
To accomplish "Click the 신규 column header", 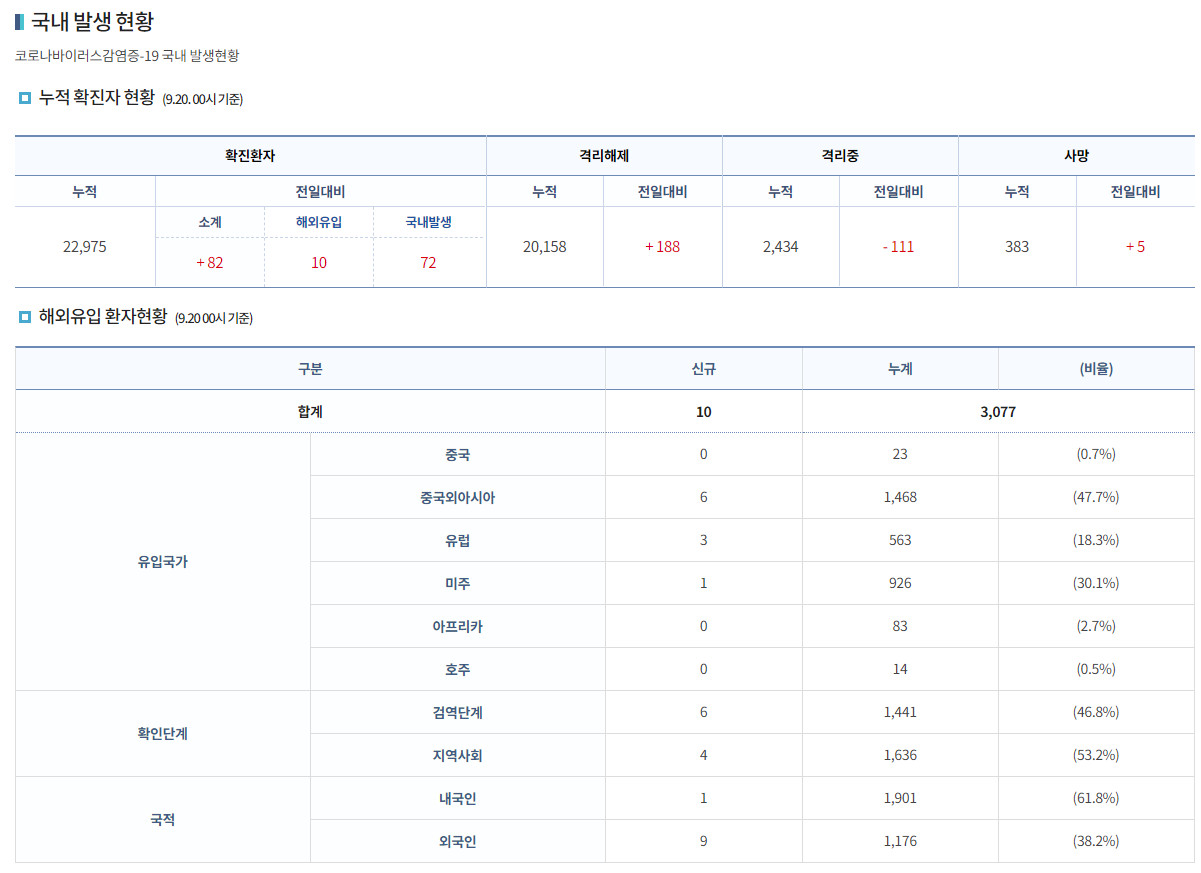I will (x=704, y=369).
